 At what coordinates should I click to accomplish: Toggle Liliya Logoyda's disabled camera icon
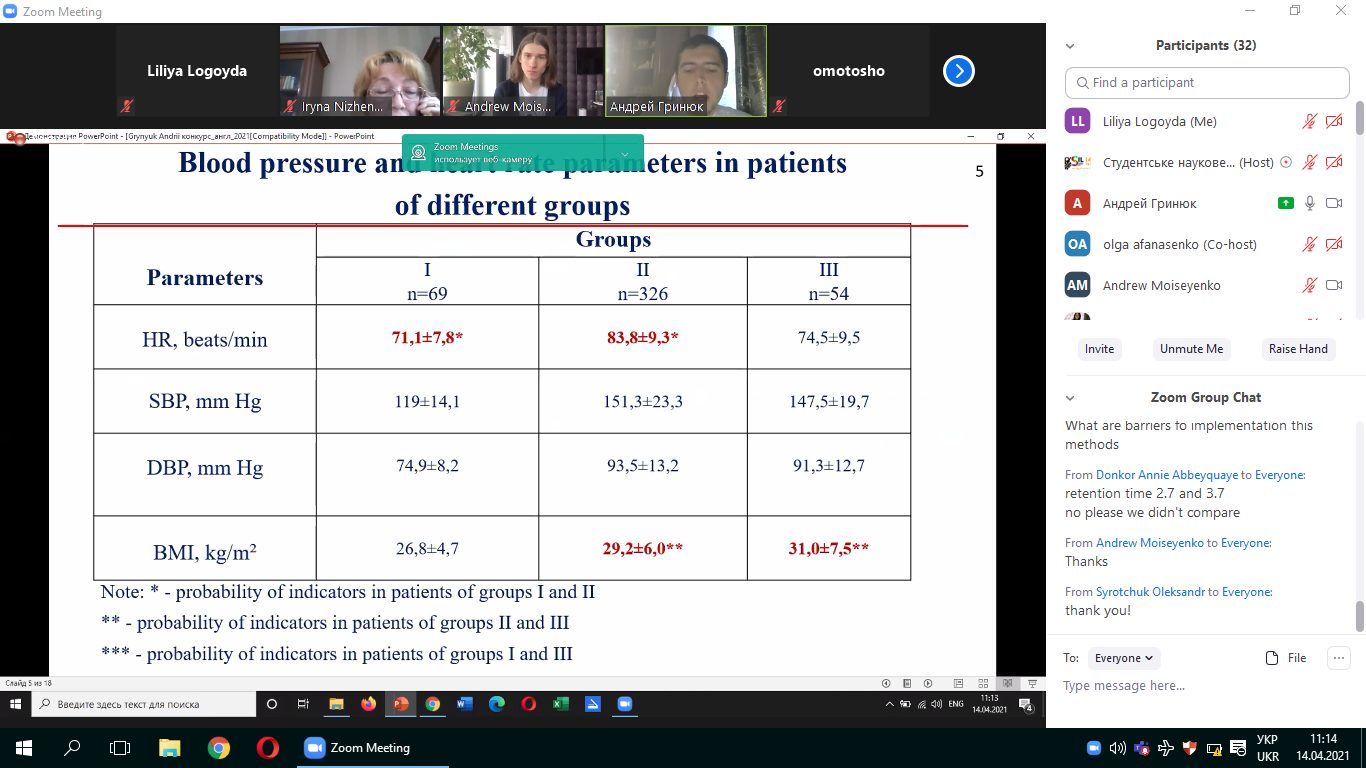[x=1333, y=122]
